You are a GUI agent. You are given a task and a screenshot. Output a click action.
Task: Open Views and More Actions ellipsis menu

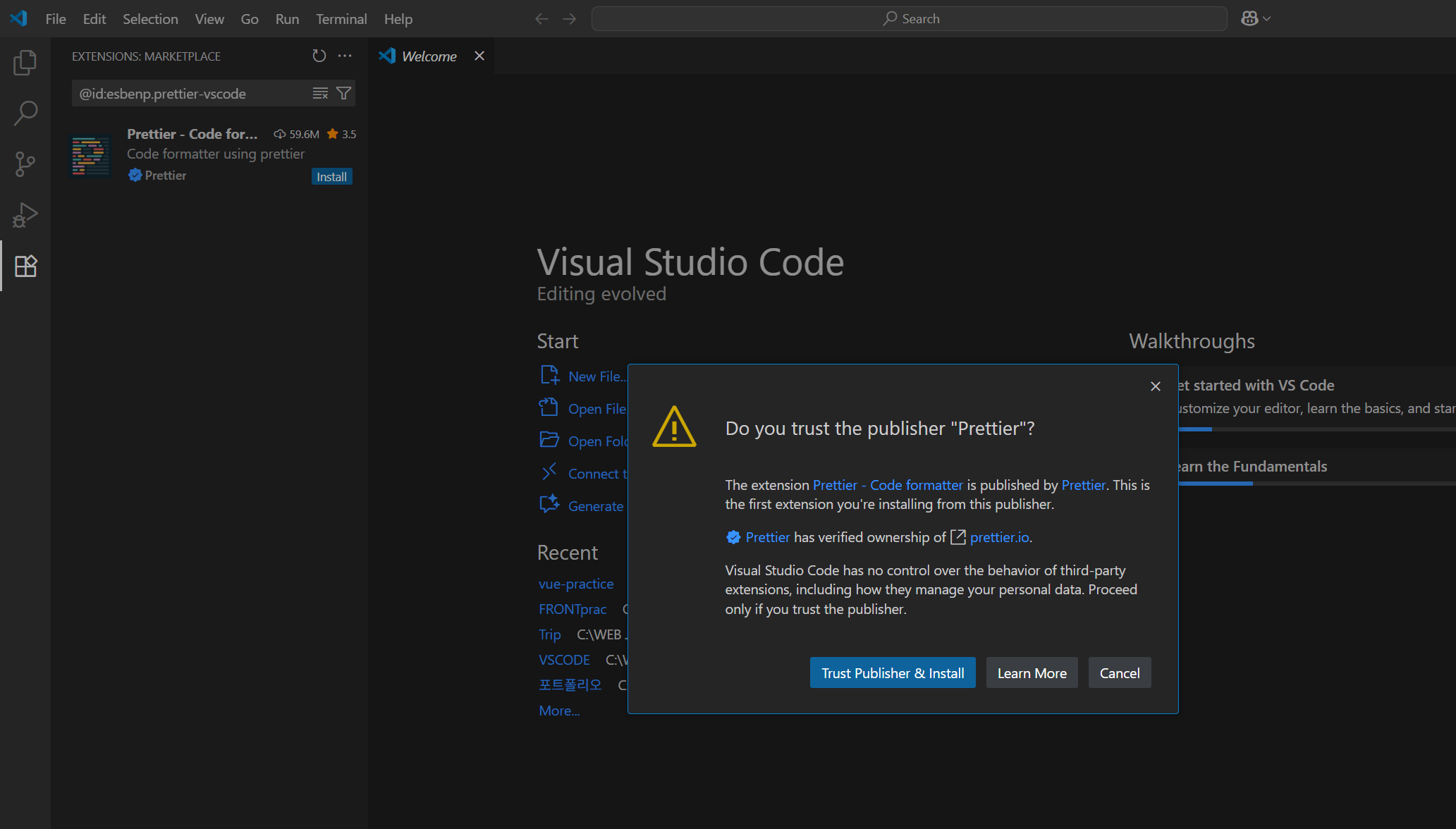click(x=345, y=56)
